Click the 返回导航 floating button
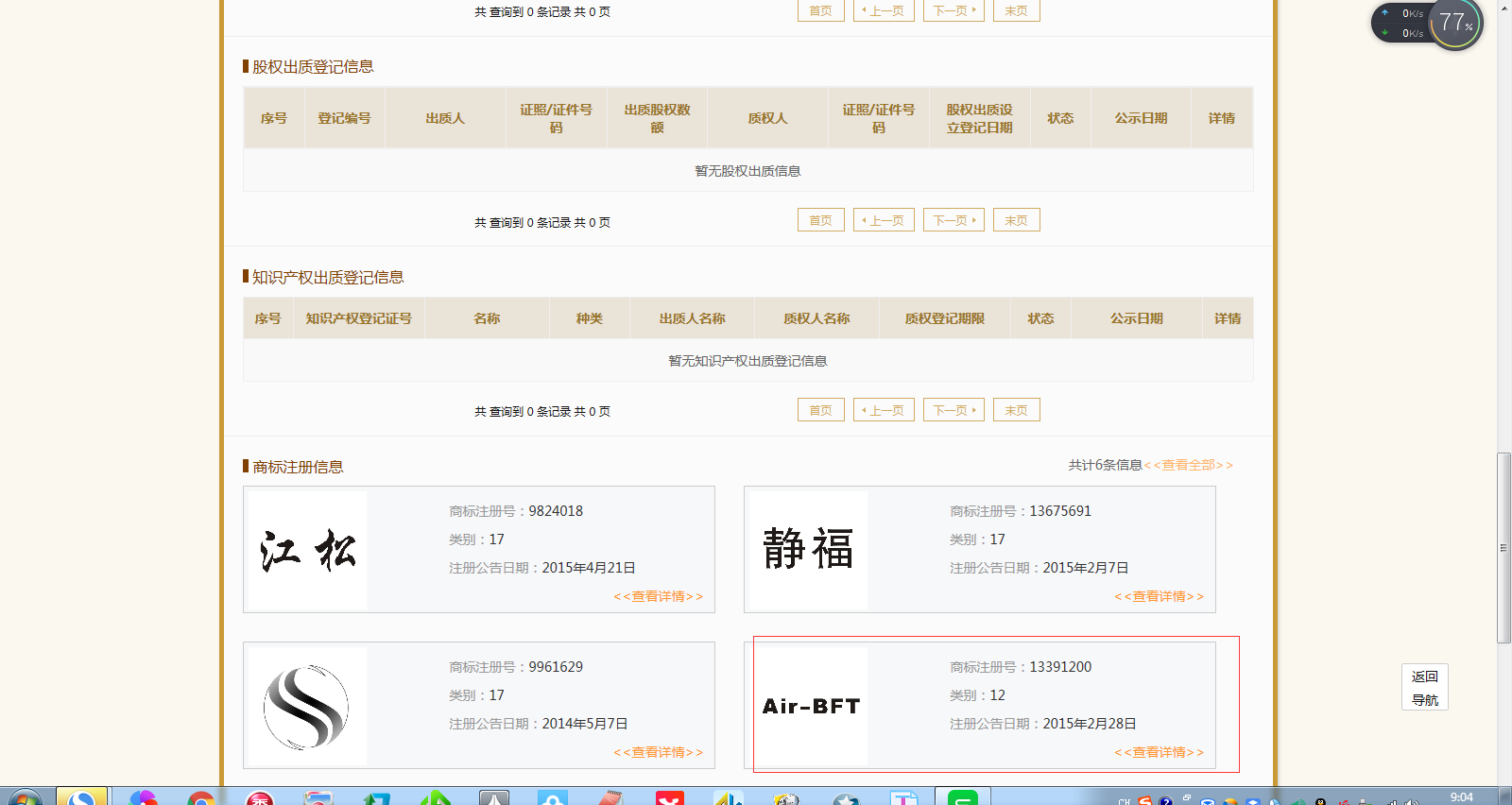Screen dimensions: 1512x805 pyautogui.click(x=1425, y=688)
